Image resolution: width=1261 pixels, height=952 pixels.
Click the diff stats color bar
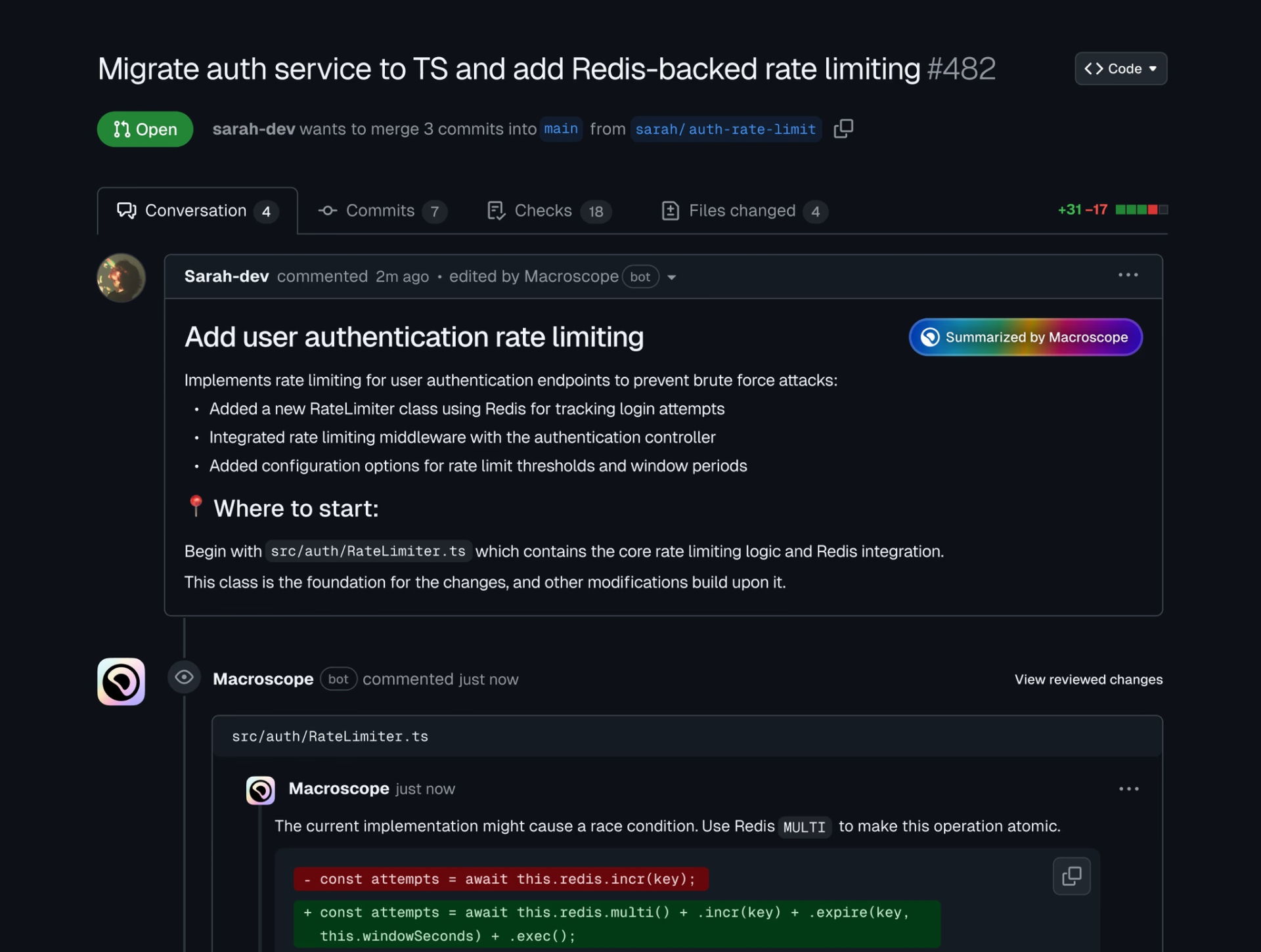pos(1142,209)
